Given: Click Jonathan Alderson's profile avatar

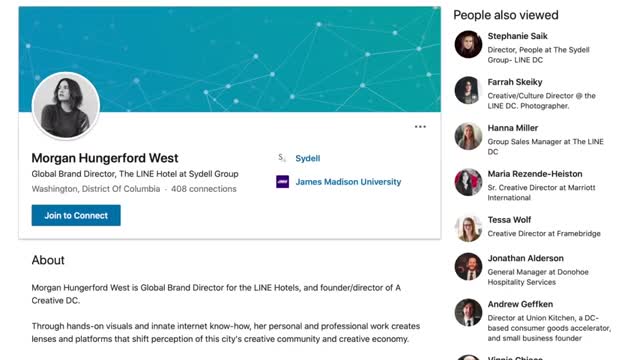Looking at the screenshot, I should pyautogui.click(x=468, y=267).
